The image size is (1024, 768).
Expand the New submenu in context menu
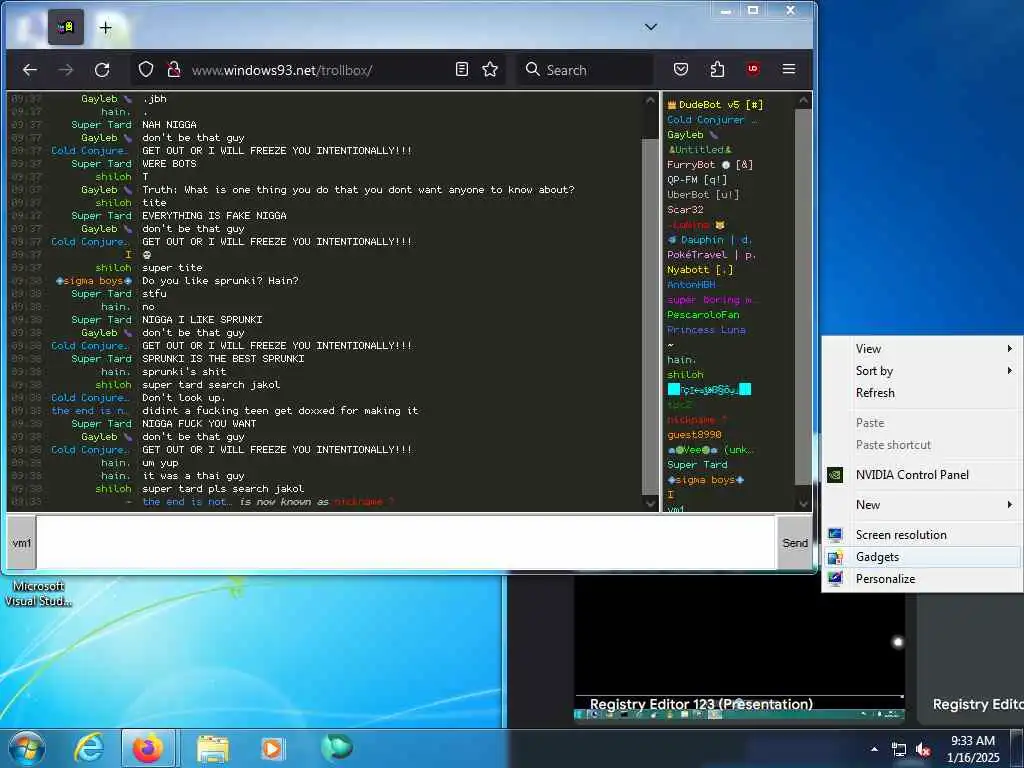click(921, 505)
